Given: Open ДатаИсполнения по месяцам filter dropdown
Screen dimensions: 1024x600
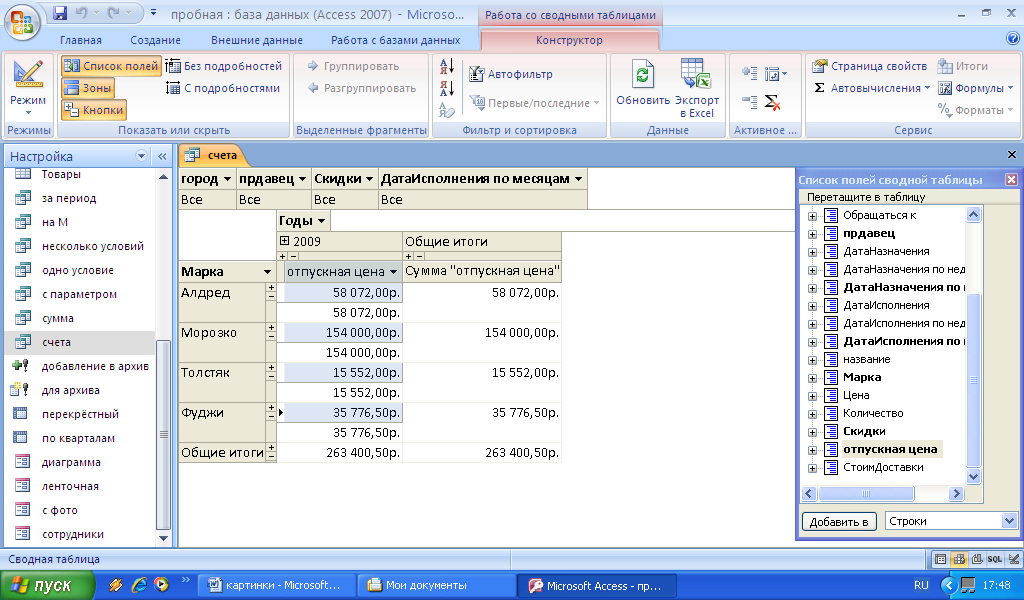Looking at the screenshot, I should 579,179.
